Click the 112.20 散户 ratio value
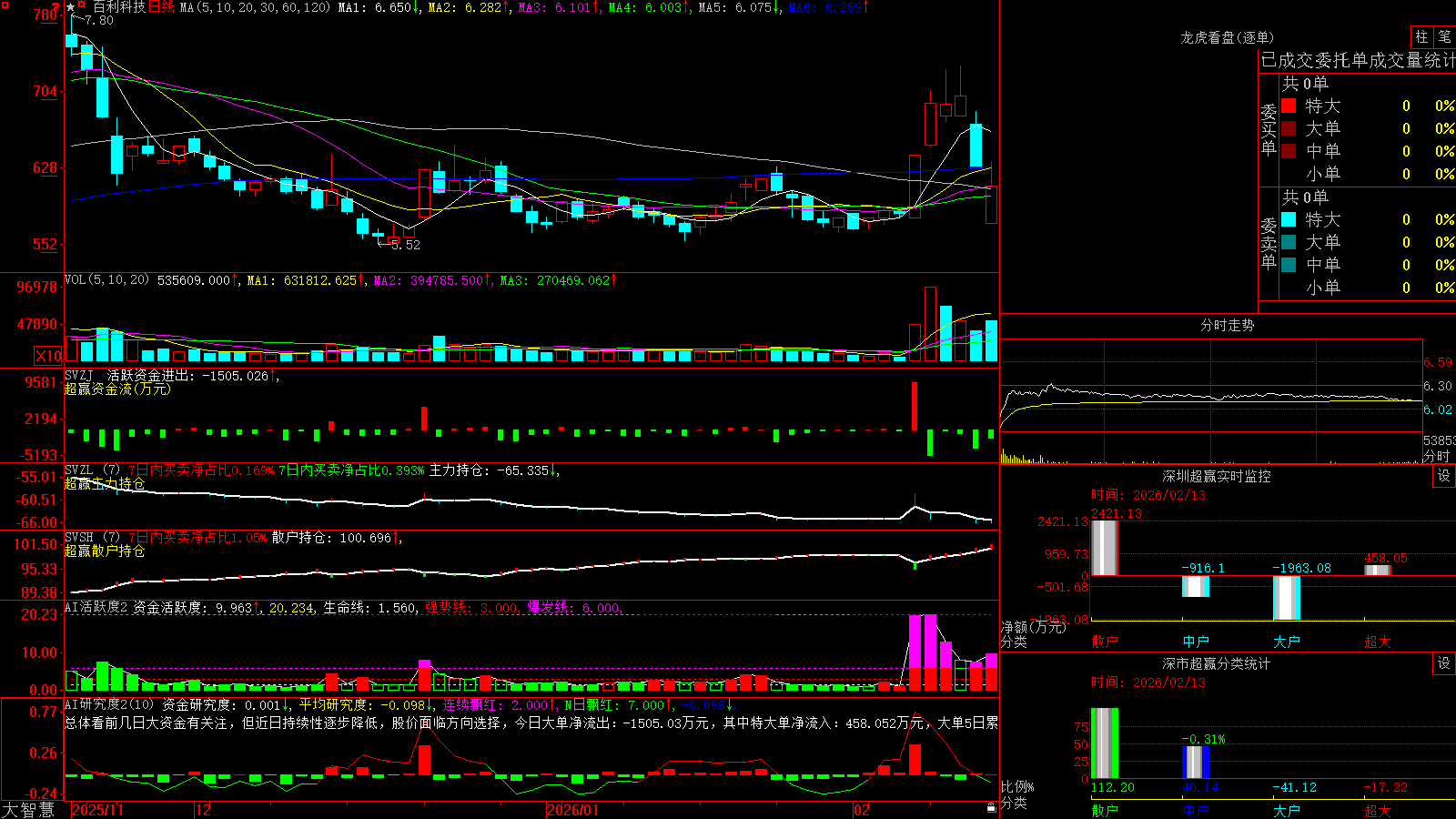 (x=1113, y=787)
